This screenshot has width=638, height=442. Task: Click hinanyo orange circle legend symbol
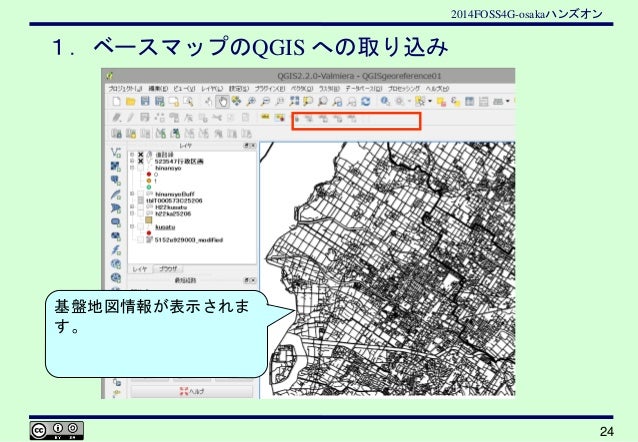tap(149, 181)
